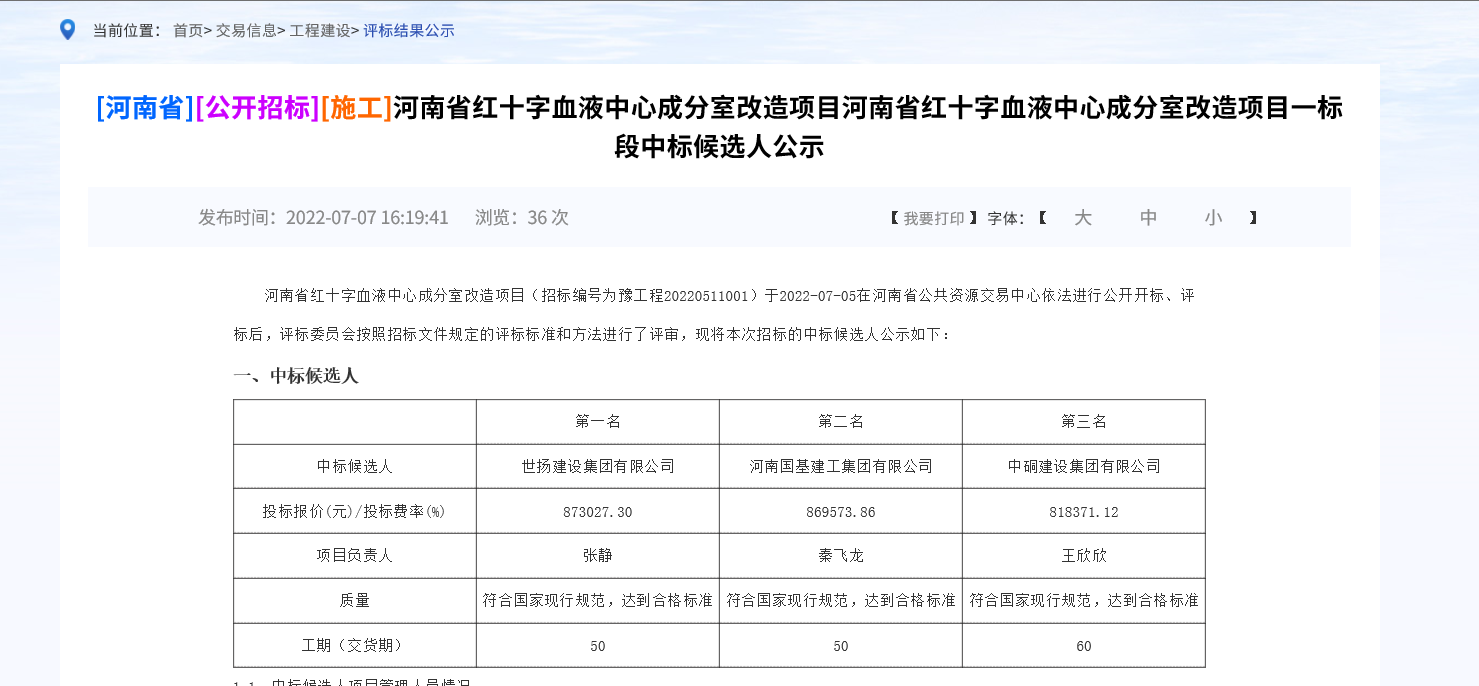Set font size to 小 (small)

pyautogui.click(x=1213, y=217)
